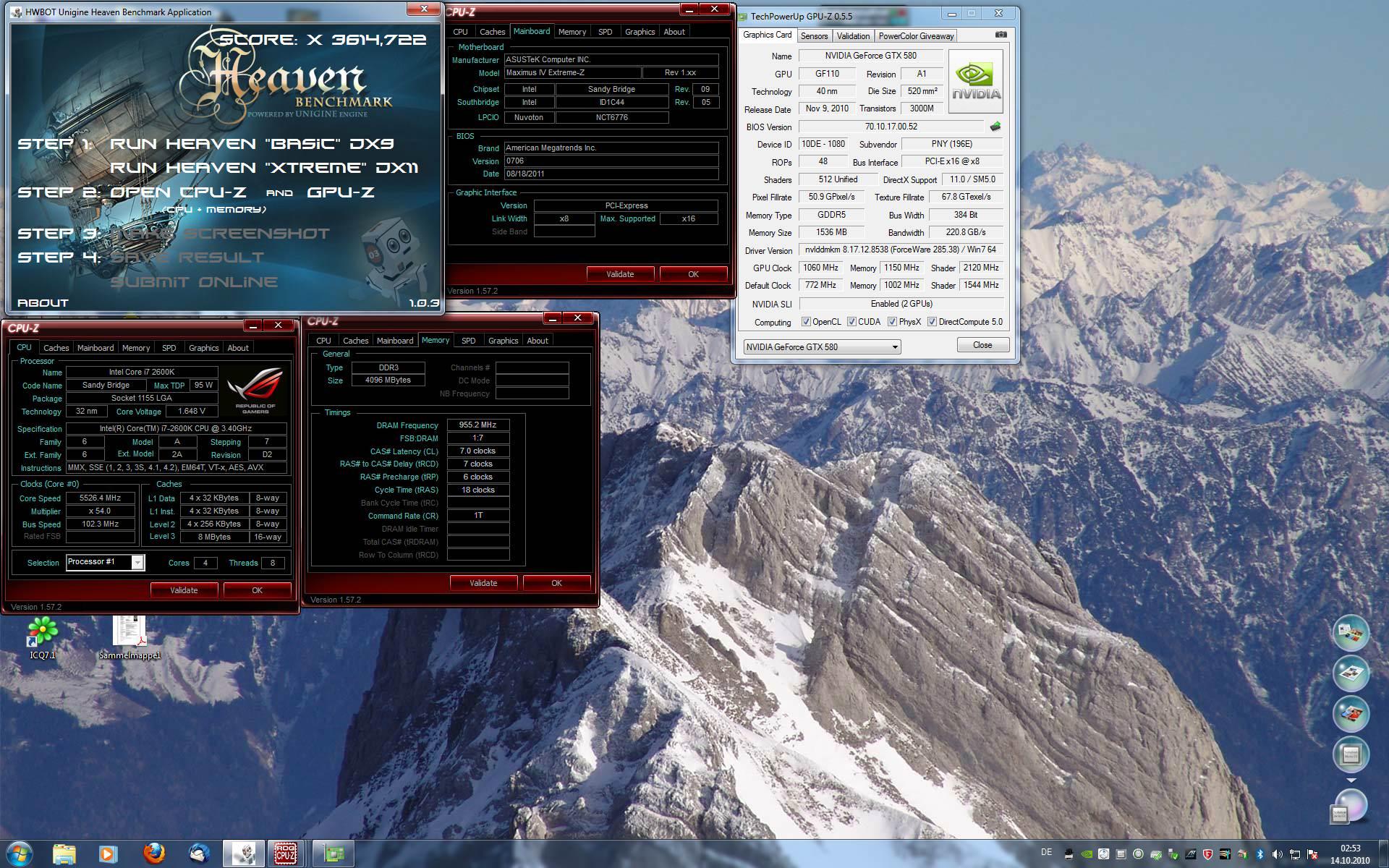Viewport: 1389px width, 868px height.
Task: Click the NVIDIA logo in GPU-Z
Action: pyautogui.click(x=976, y=81)
